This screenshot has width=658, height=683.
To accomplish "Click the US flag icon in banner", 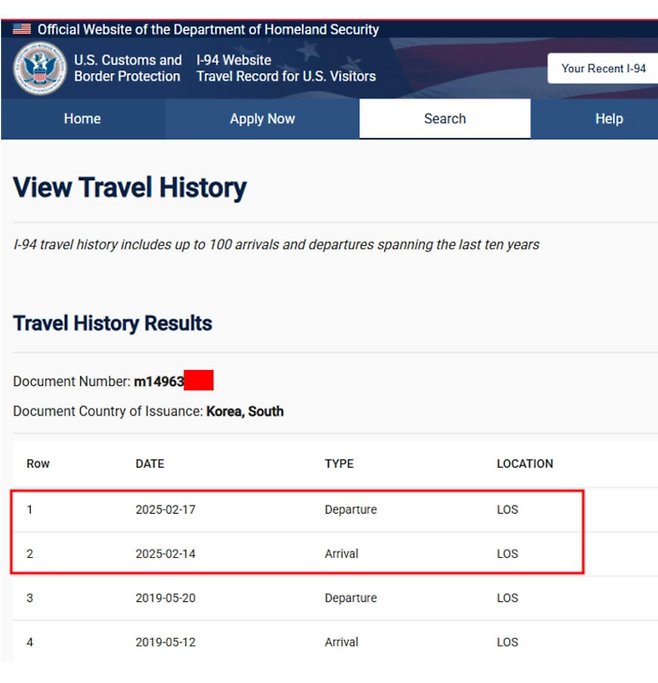I will (21, 30).
